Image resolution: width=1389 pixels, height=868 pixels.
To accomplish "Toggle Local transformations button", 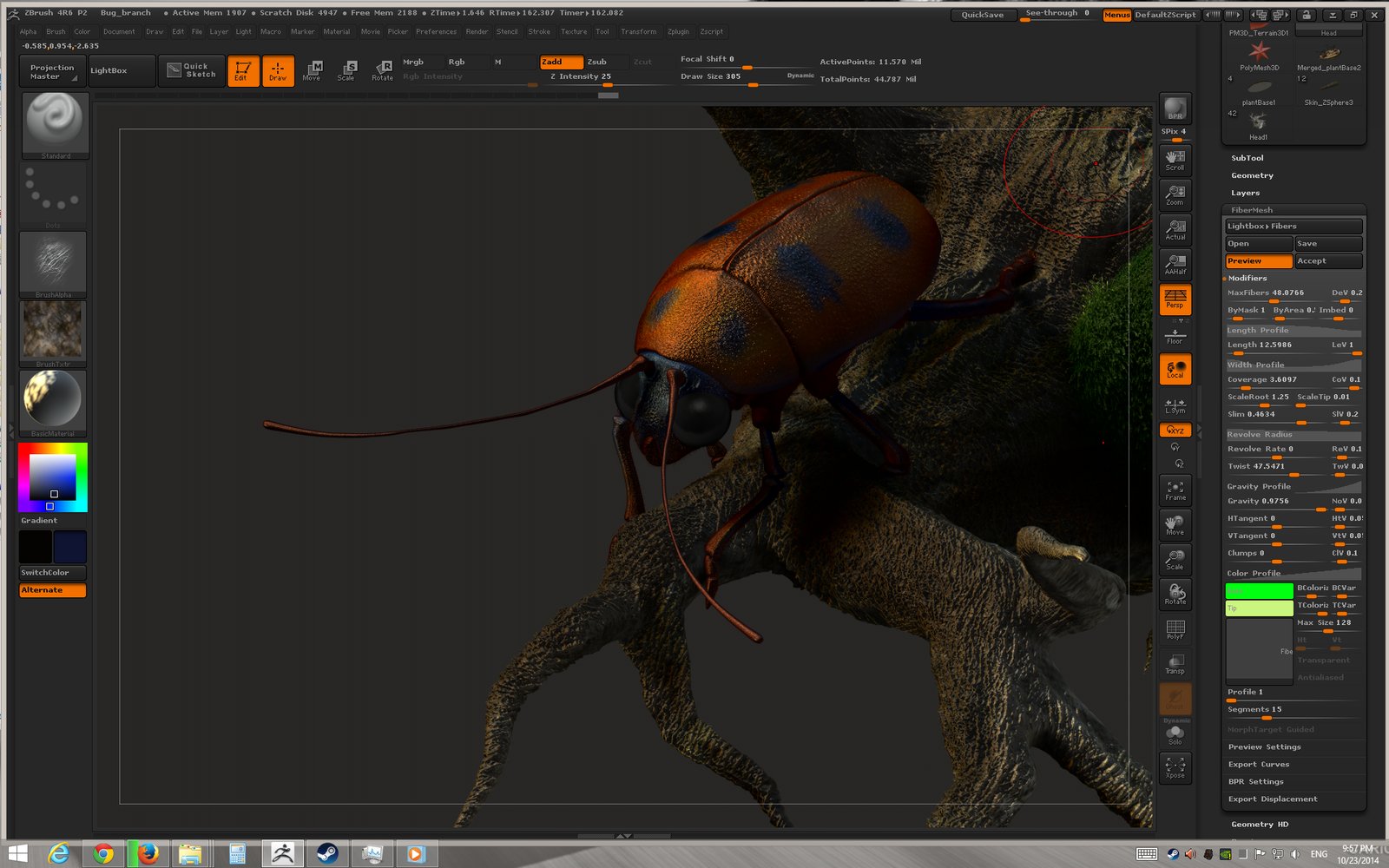I will (1175, 369).
